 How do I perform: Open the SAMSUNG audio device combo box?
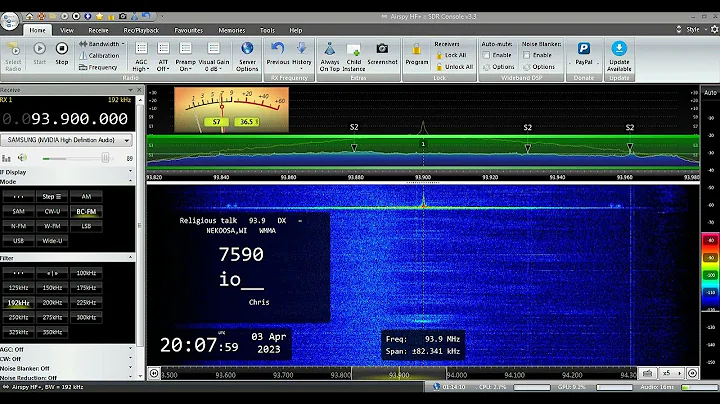click(67, 140)
